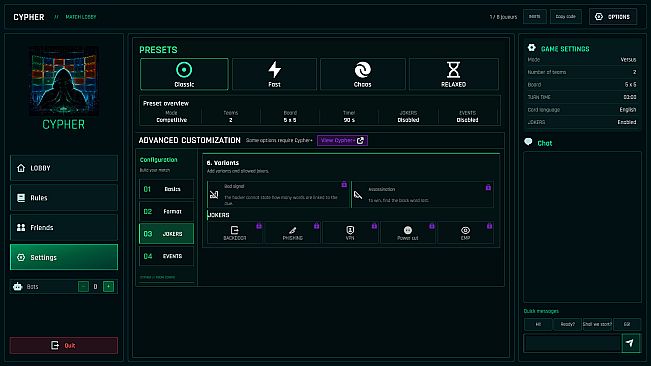This screenshot has width=651, height=366.
Task: Click the purple lock on Backdoor joker
Action: click(x=259, y=226)
